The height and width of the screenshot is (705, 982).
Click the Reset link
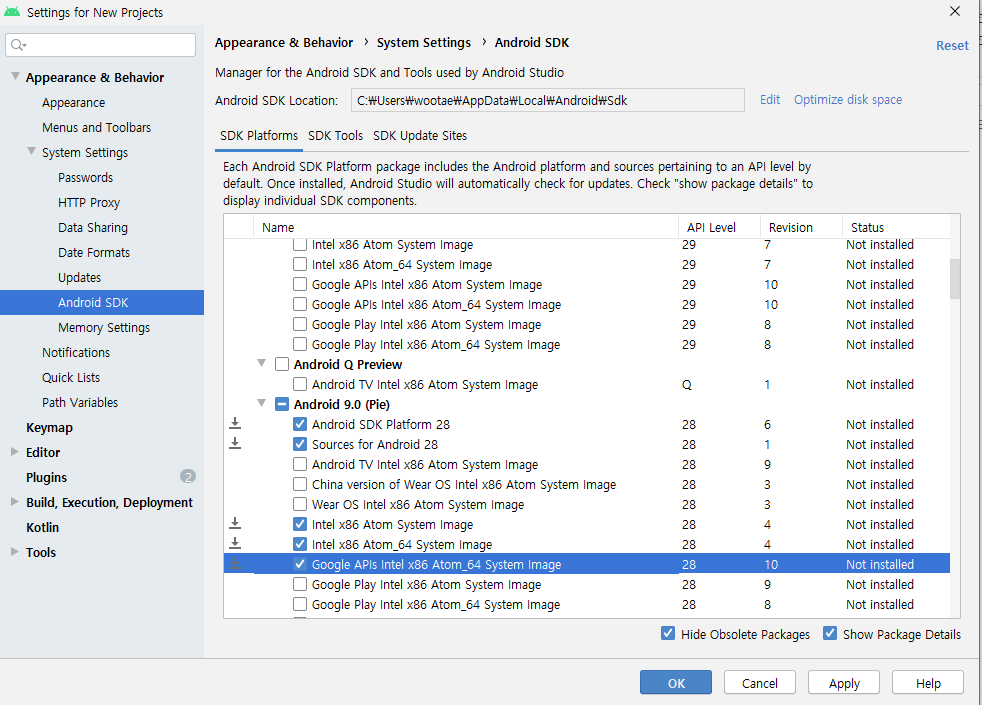tap(952, 46)
